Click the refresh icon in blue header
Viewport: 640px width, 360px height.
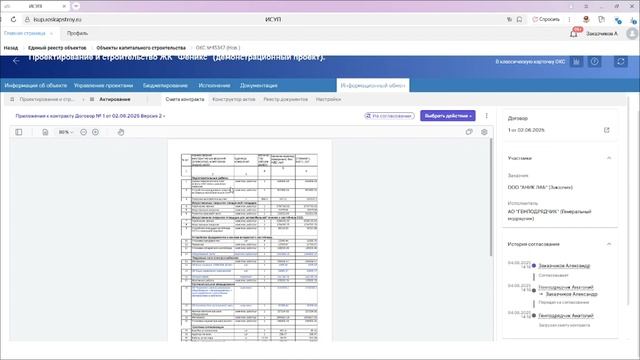click(x=621, y=62)
